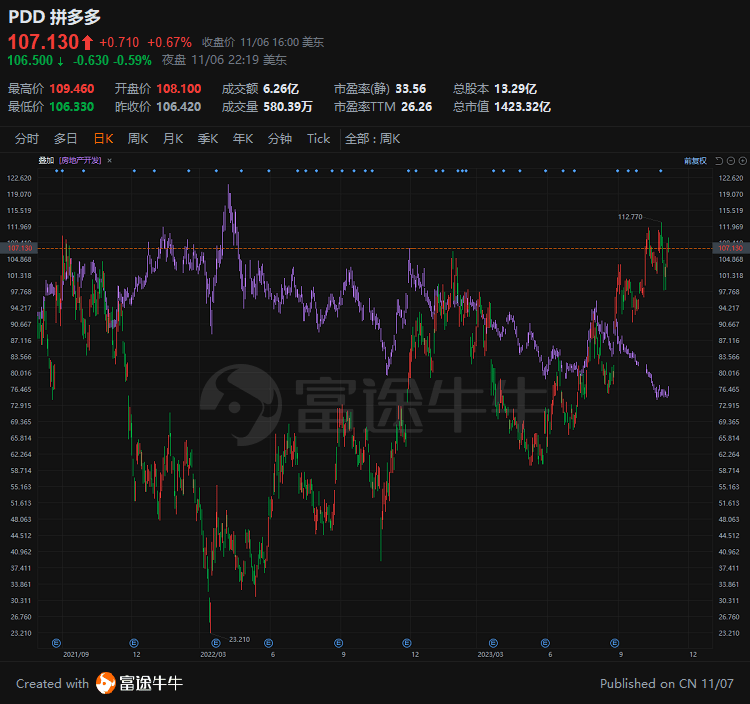Remove the 房地产开发 overlay via the × icon
750x704 pixels.
click(110, 161)
